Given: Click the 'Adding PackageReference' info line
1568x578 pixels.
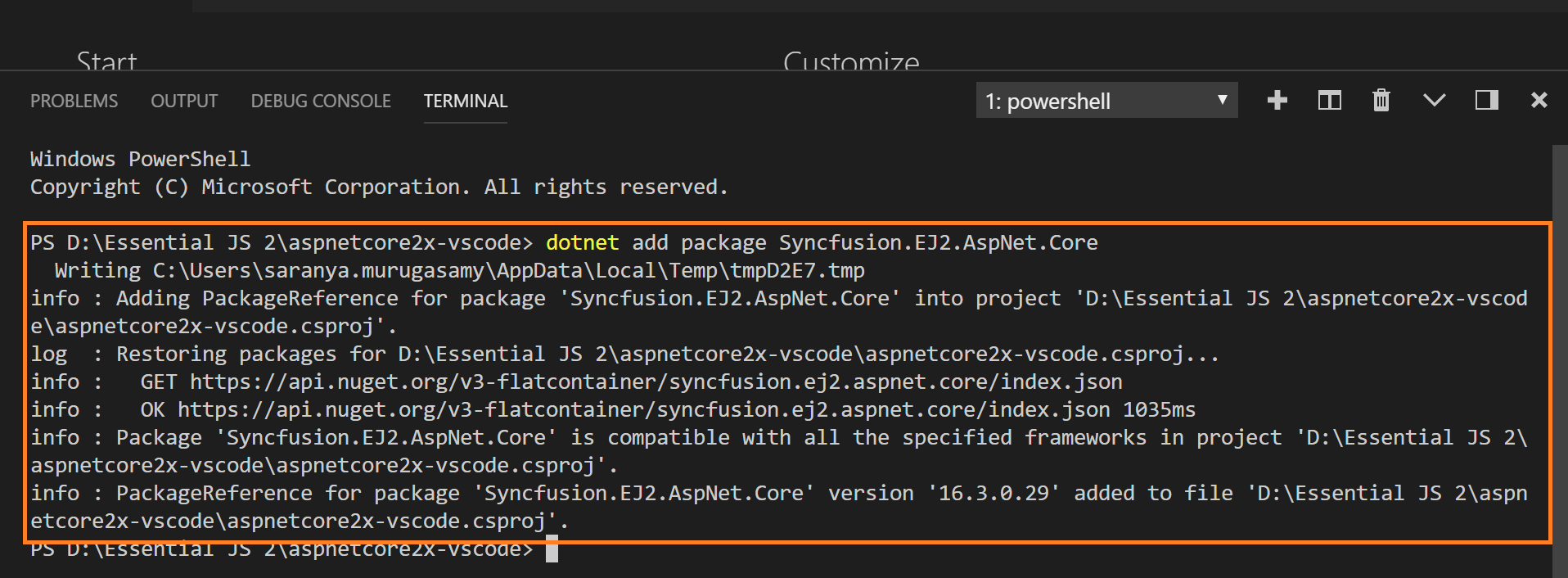Looking at the screenshot, I should 779,312.
